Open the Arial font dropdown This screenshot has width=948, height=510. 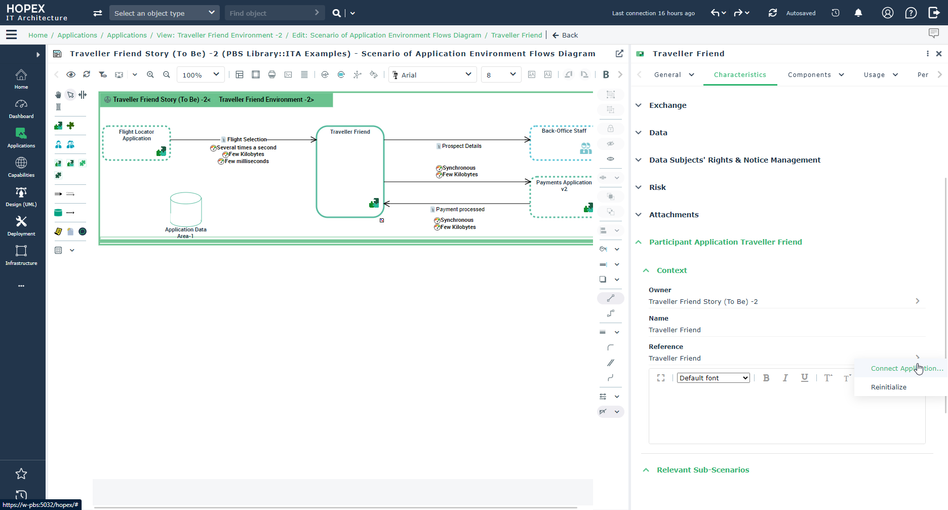point(432,75)
